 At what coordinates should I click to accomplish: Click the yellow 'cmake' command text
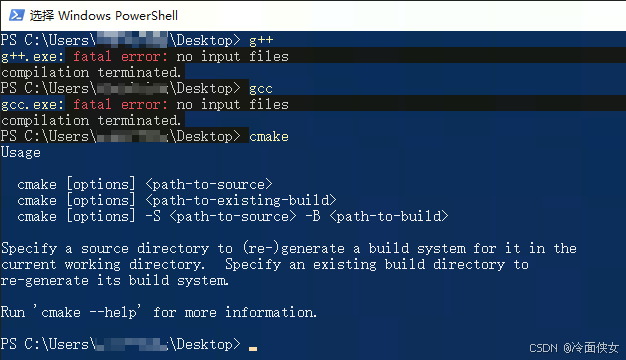(269, 136)
